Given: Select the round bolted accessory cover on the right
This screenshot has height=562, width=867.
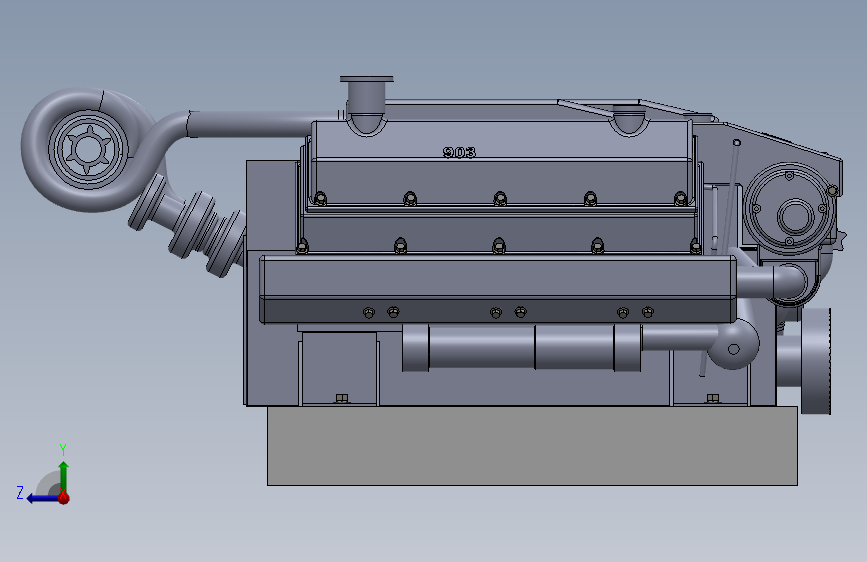Looking at the screenshot, I should (788, 208).
